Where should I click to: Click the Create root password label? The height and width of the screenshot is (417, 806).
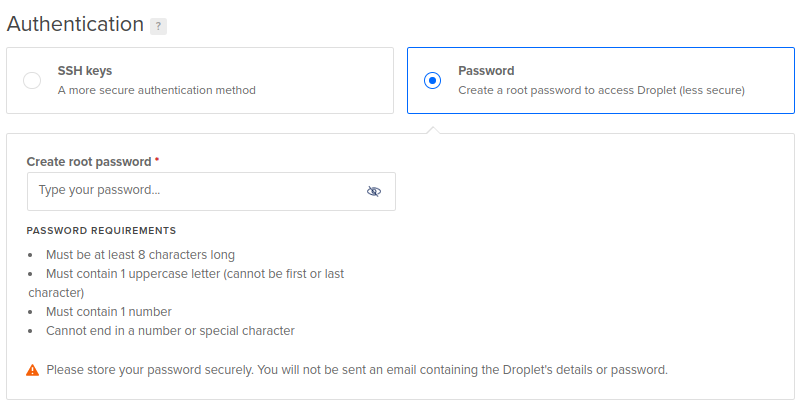[x=89, y=162]
